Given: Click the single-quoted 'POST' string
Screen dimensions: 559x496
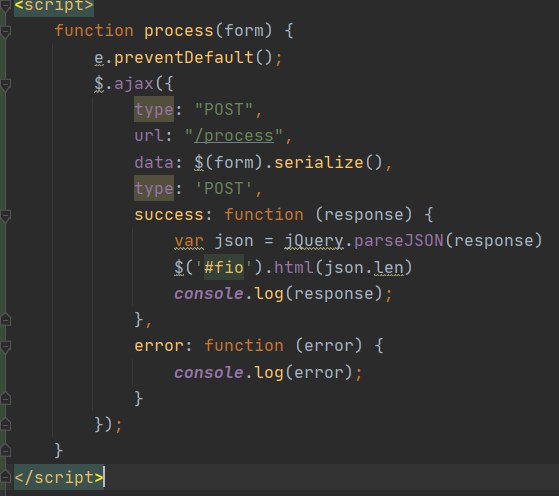Looking at the screenshot, I should (224, 188).
